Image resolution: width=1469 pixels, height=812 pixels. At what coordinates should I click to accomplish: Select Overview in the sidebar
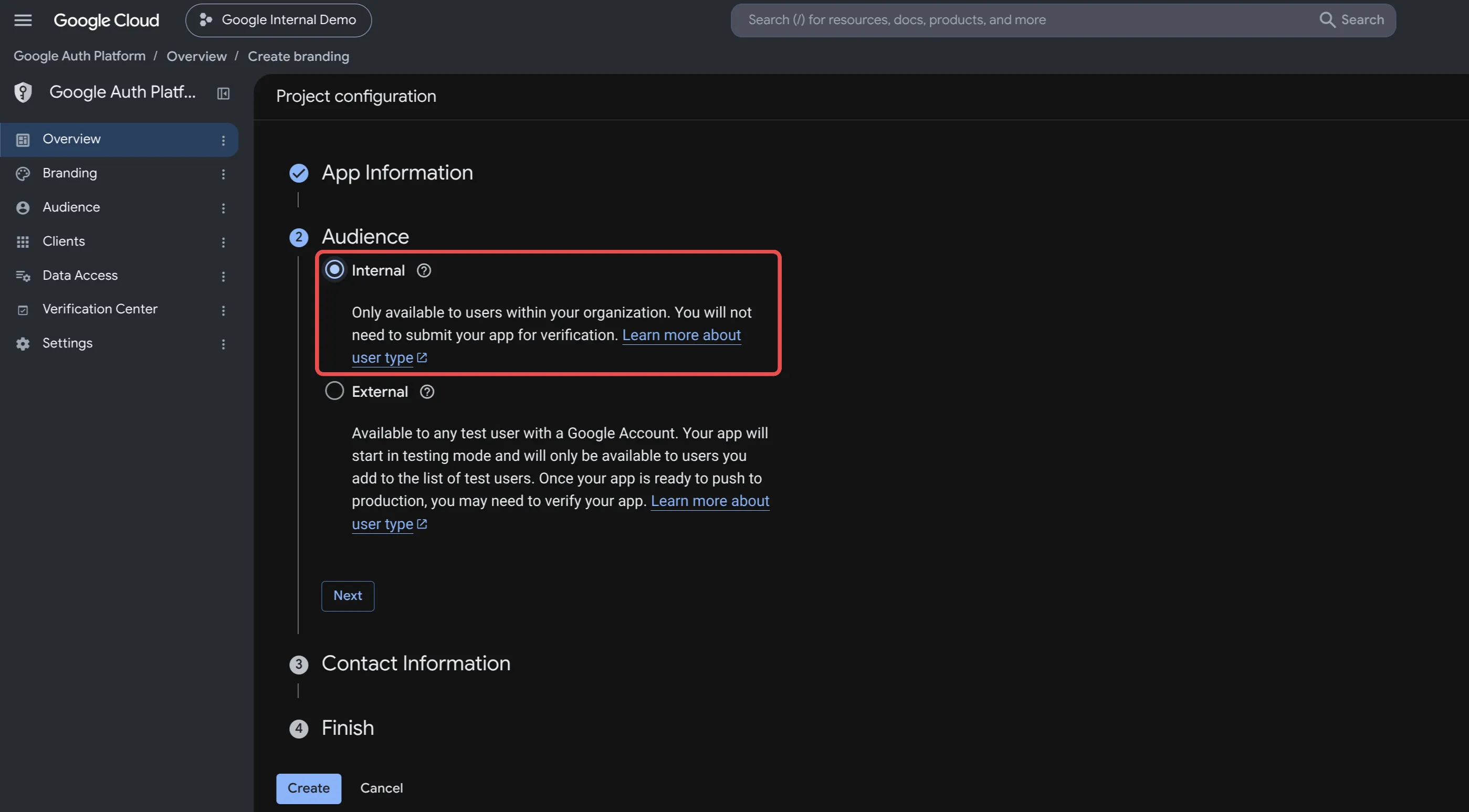pyautogui.click(x=119, y=140)
